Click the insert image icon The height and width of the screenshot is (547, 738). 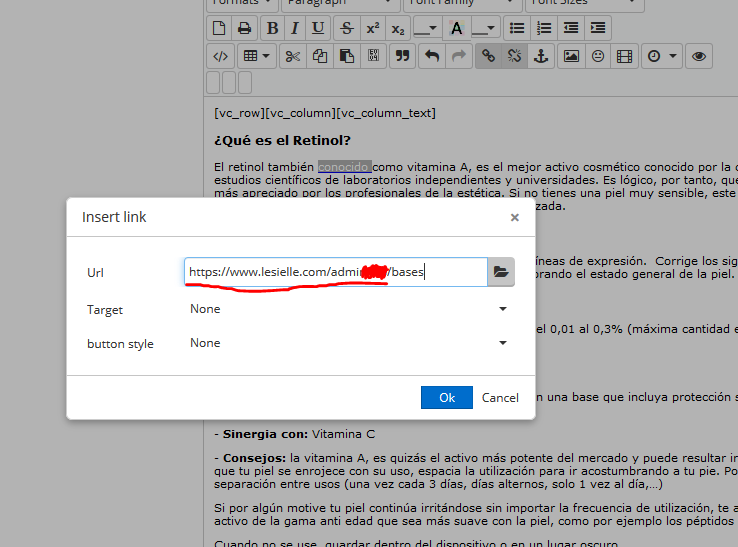(x=571, y=56)
